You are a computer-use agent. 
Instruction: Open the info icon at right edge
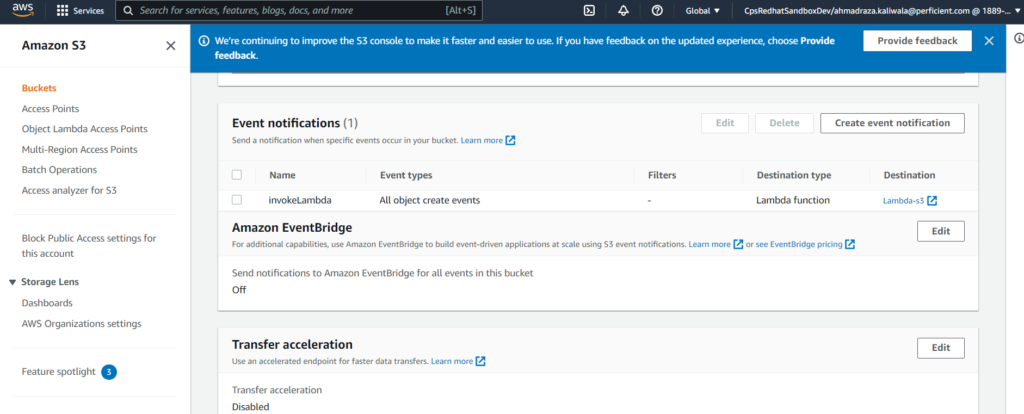1018,39
